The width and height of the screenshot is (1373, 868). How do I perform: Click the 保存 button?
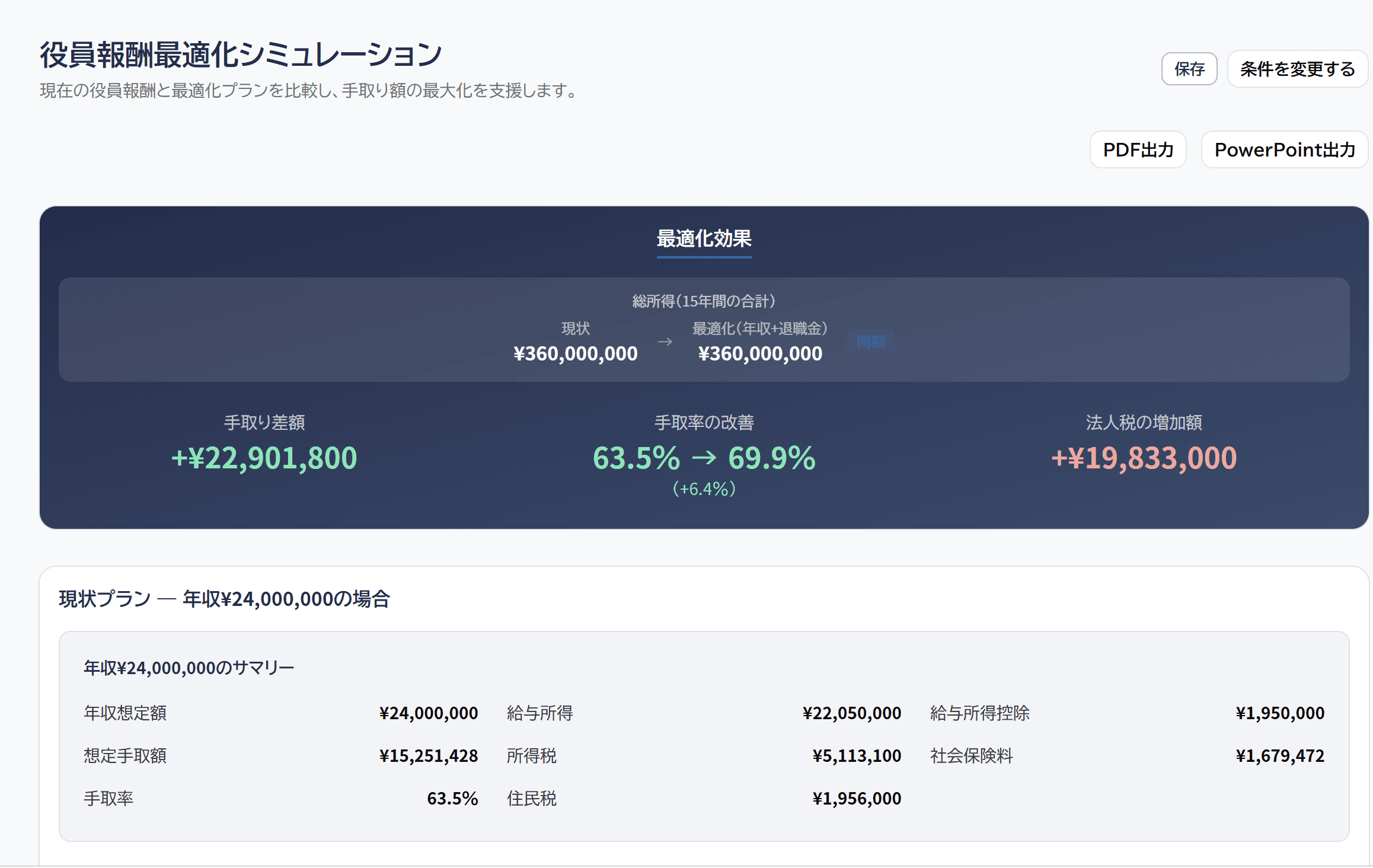[x=1189, y=69]
